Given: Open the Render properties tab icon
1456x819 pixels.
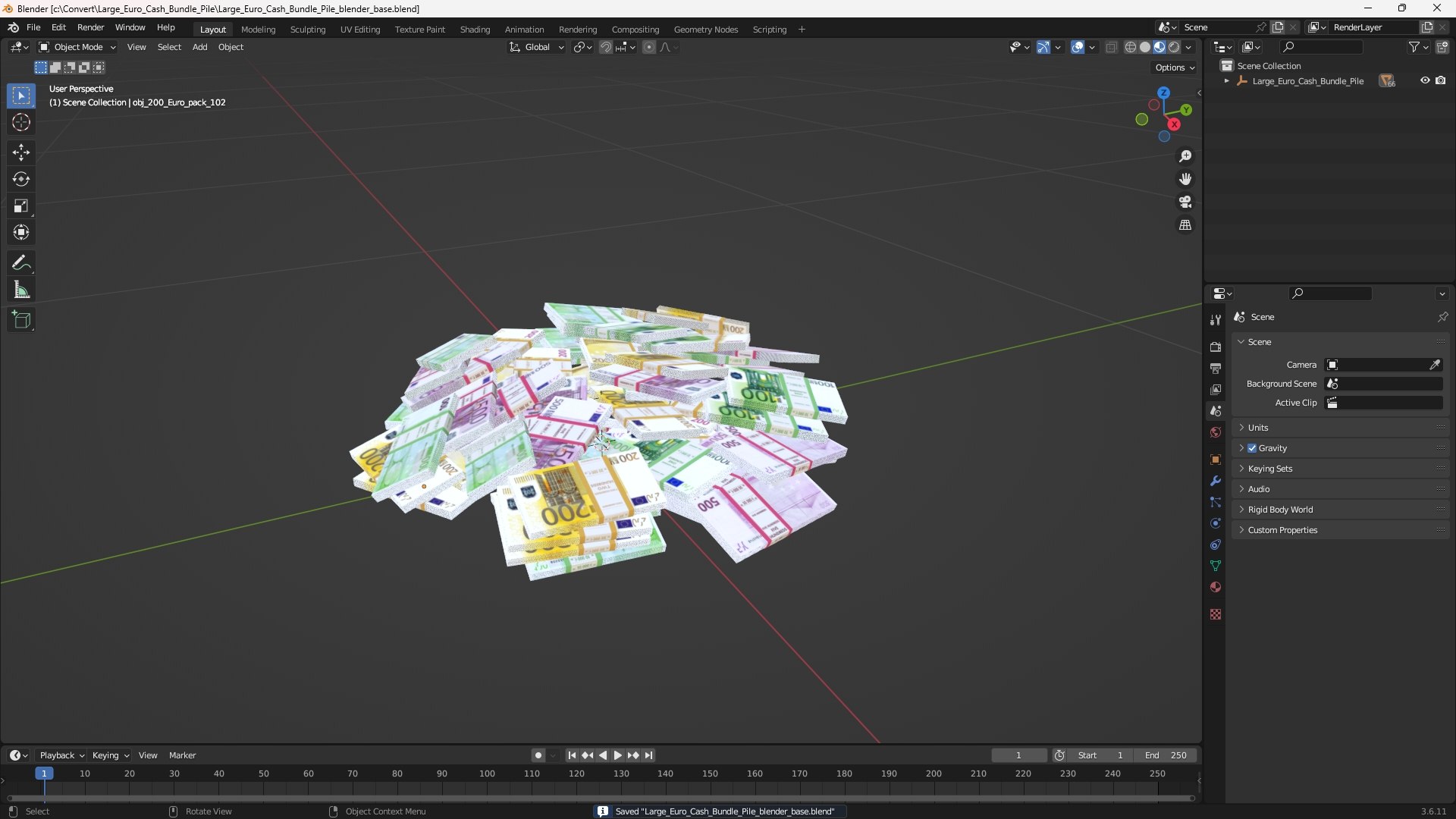Looking at the screenshot, I should (1216, 347).
